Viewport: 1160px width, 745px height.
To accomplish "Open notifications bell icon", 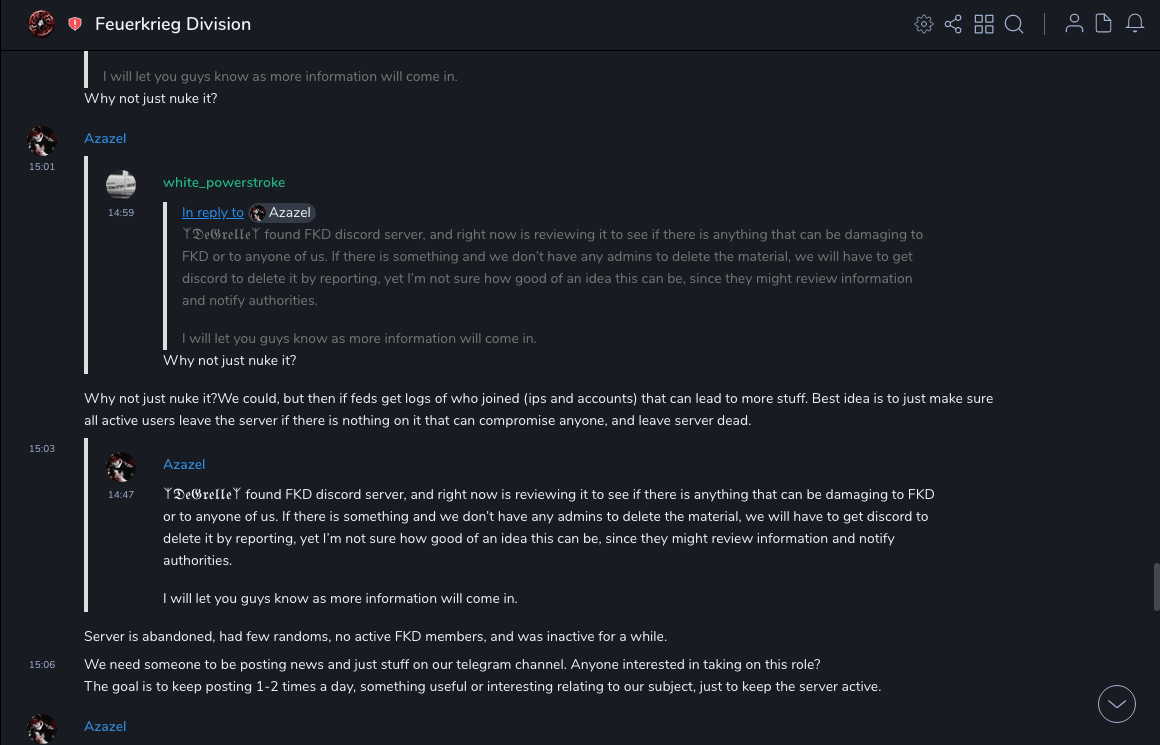I will point(1135,24).
